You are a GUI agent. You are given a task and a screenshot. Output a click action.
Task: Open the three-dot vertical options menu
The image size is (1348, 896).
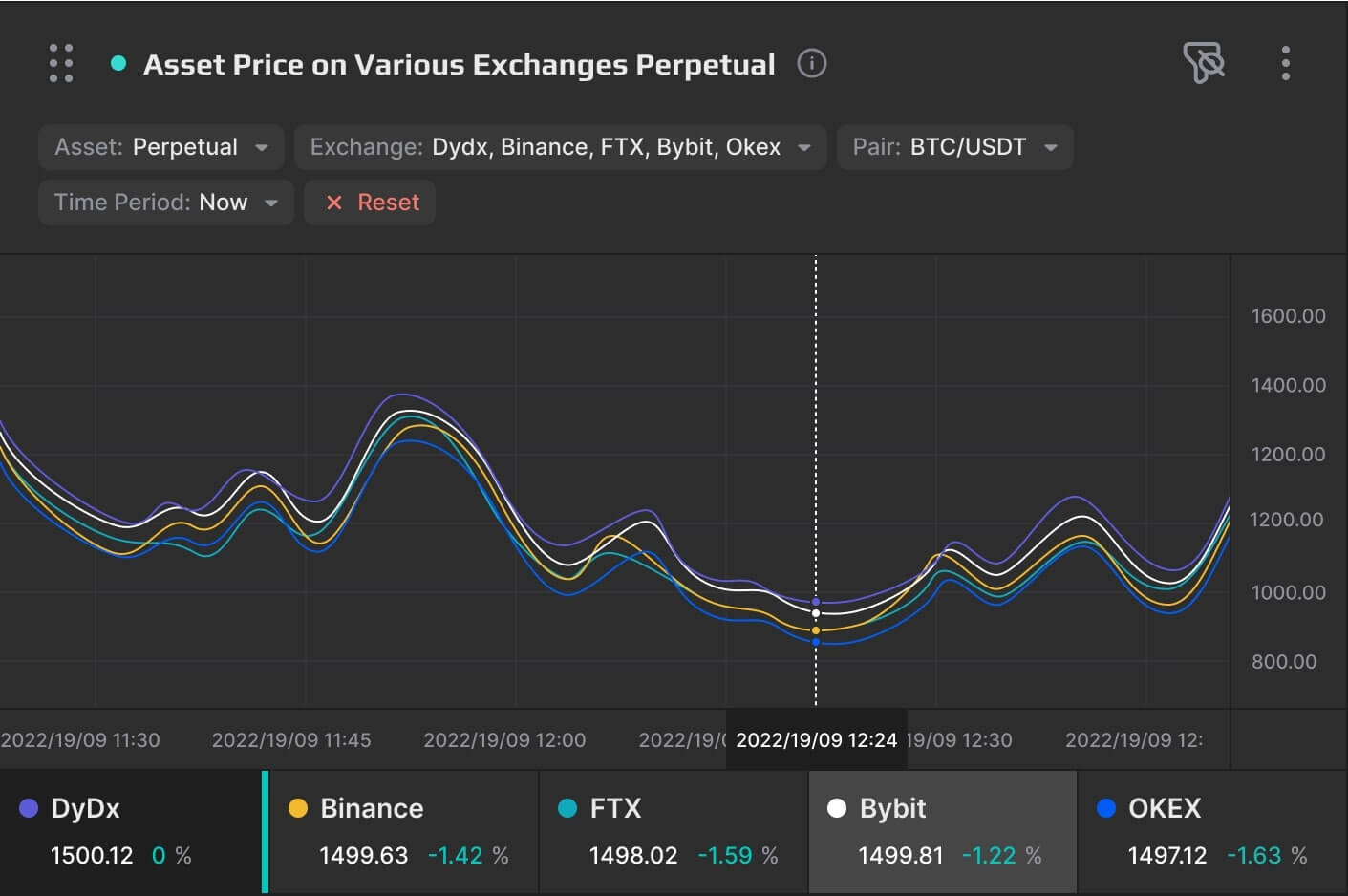point(1285,63)
